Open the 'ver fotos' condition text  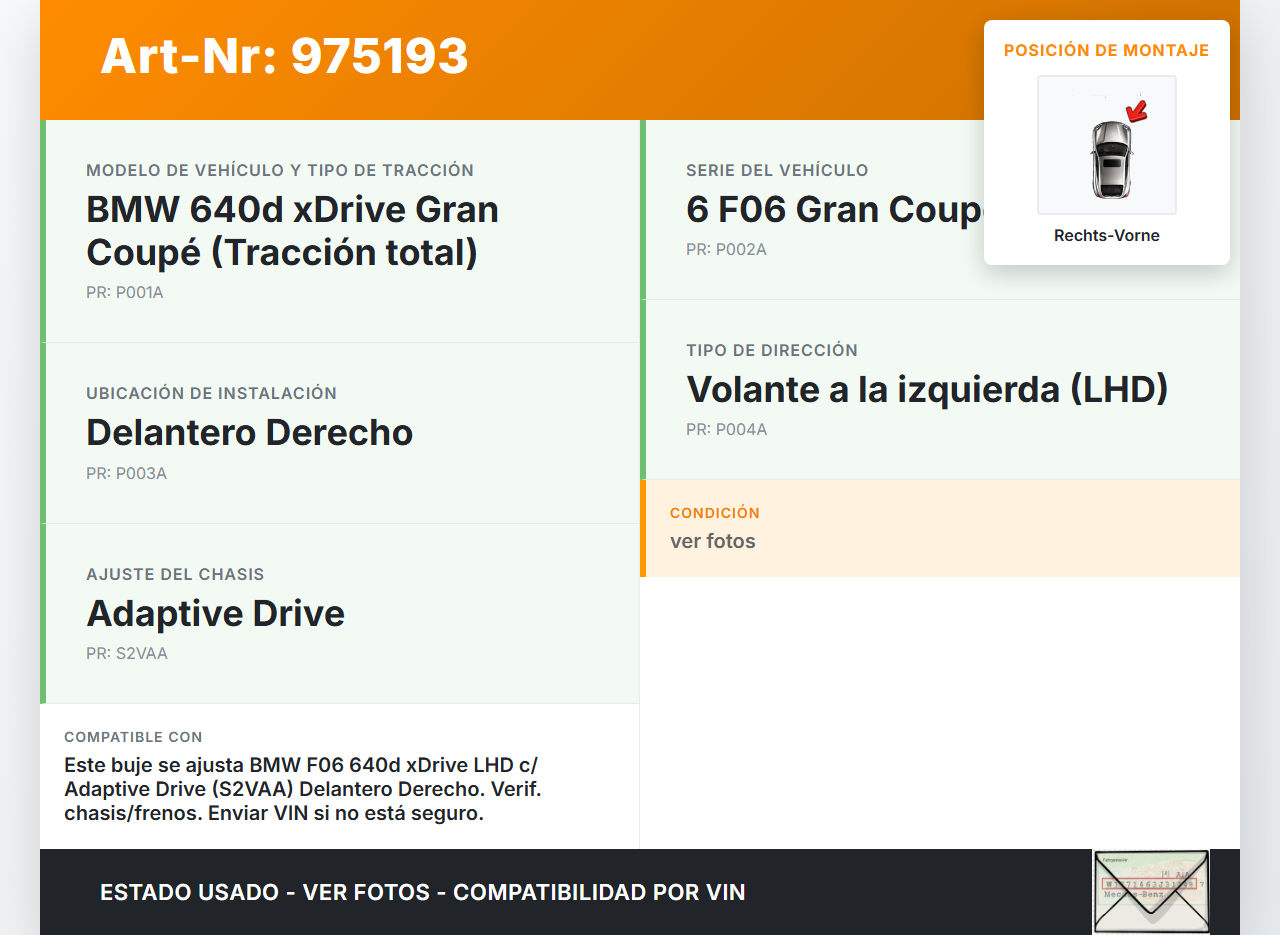pyautogui.click(x=712, y=541)
